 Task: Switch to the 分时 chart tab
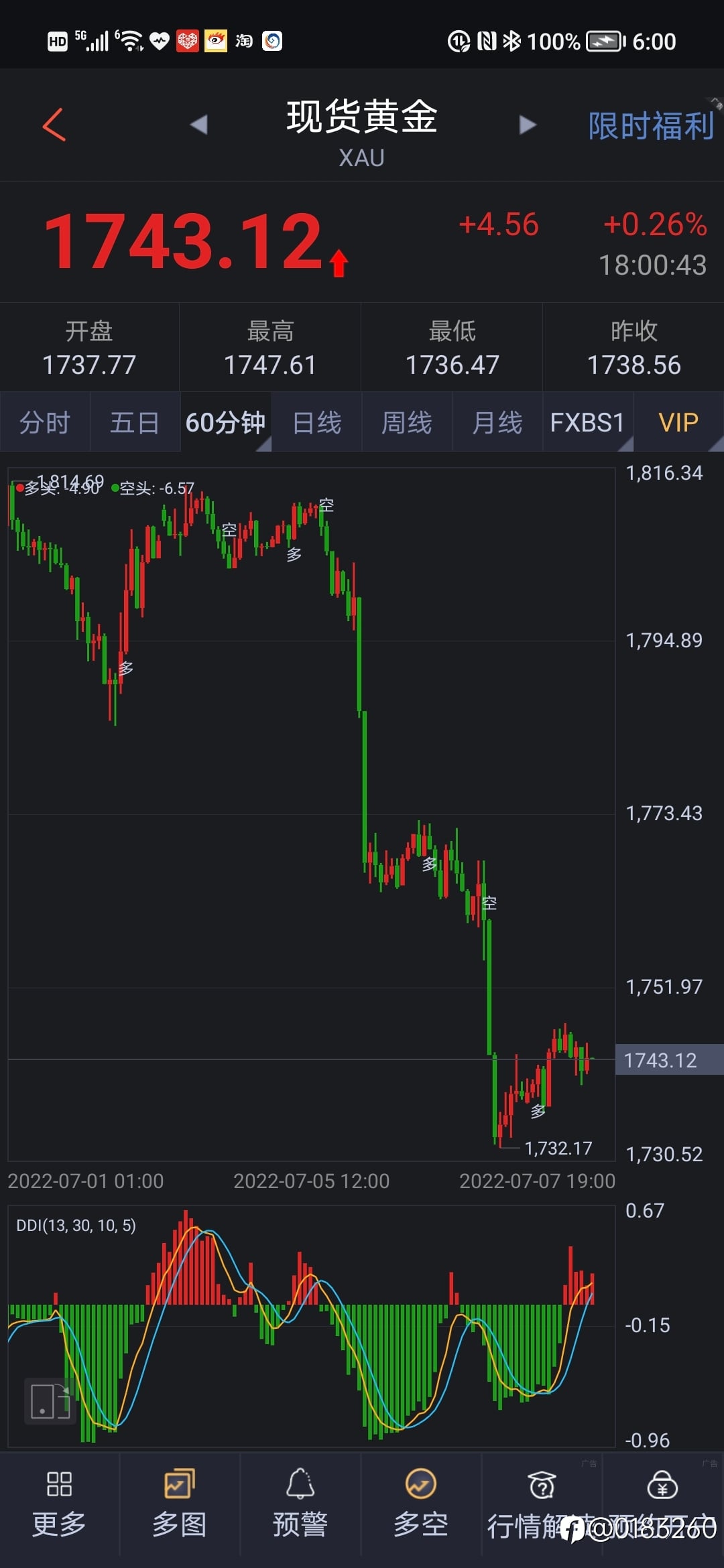click(x=45, y=422)
